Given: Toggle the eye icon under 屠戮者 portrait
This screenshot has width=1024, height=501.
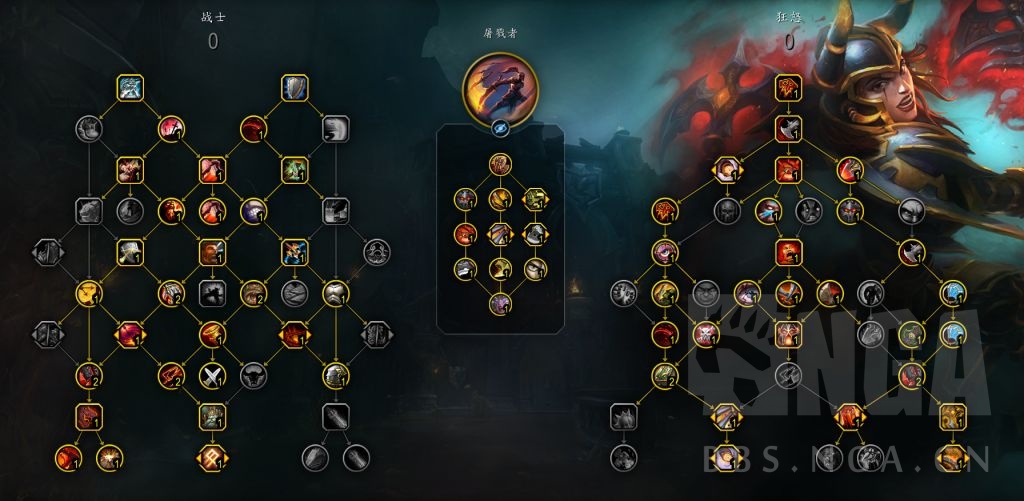Looking at the screenshot, I should point(500,129).
